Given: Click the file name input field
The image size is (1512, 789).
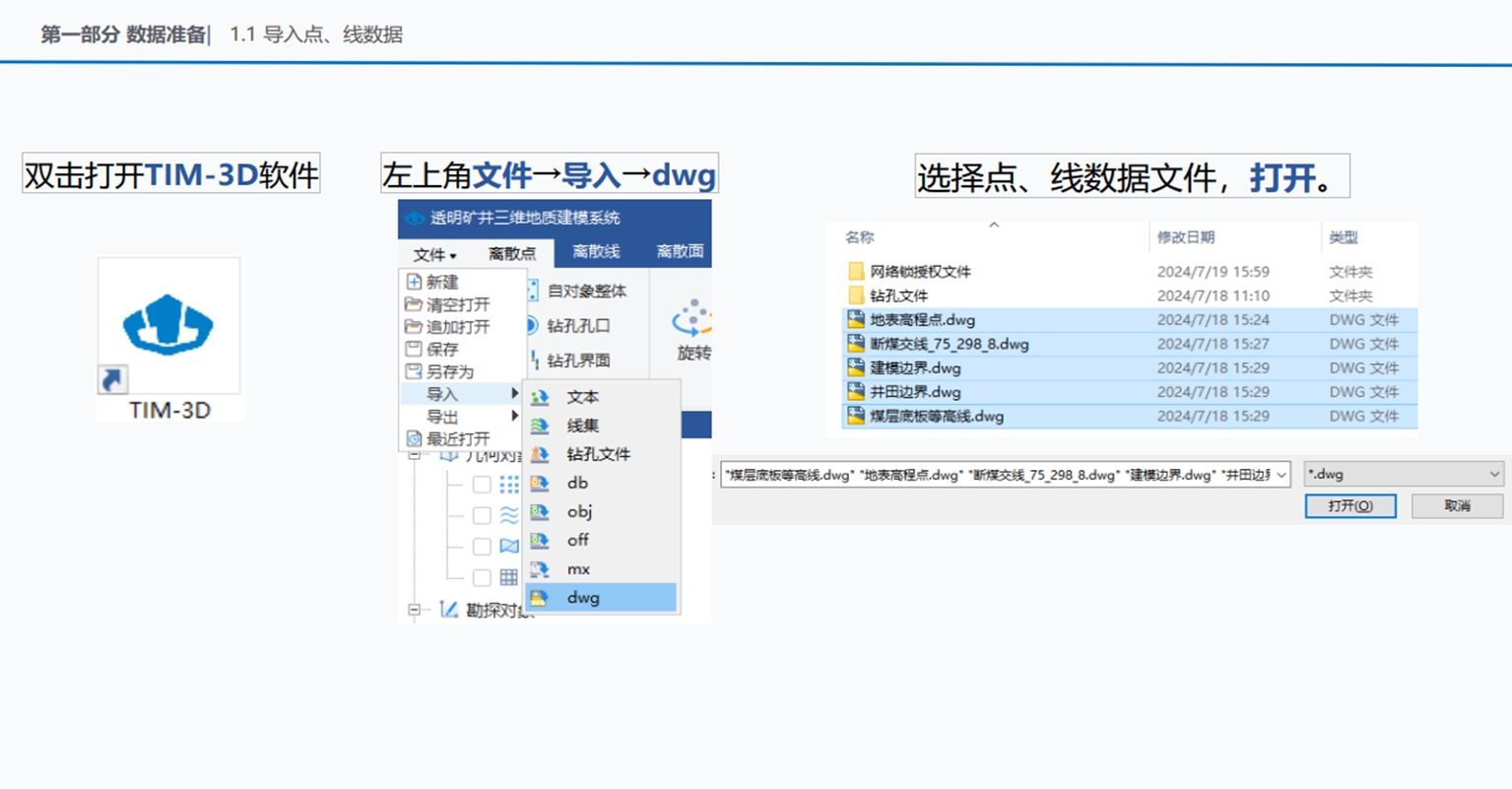Looking at the screenshot, I should click(x=995, y=475).
